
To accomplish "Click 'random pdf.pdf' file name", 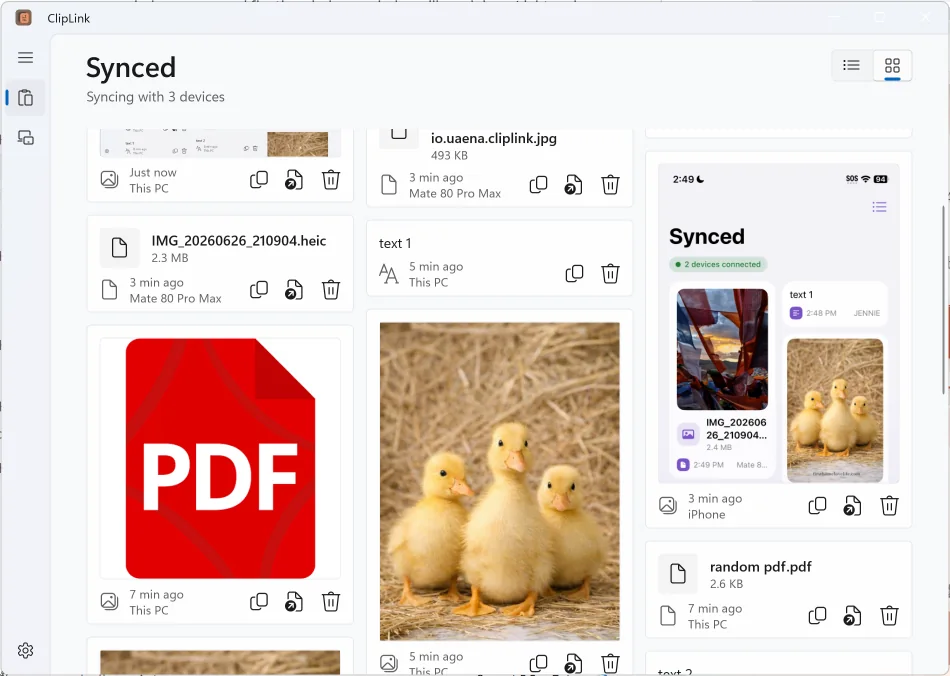I will point(760,567).
